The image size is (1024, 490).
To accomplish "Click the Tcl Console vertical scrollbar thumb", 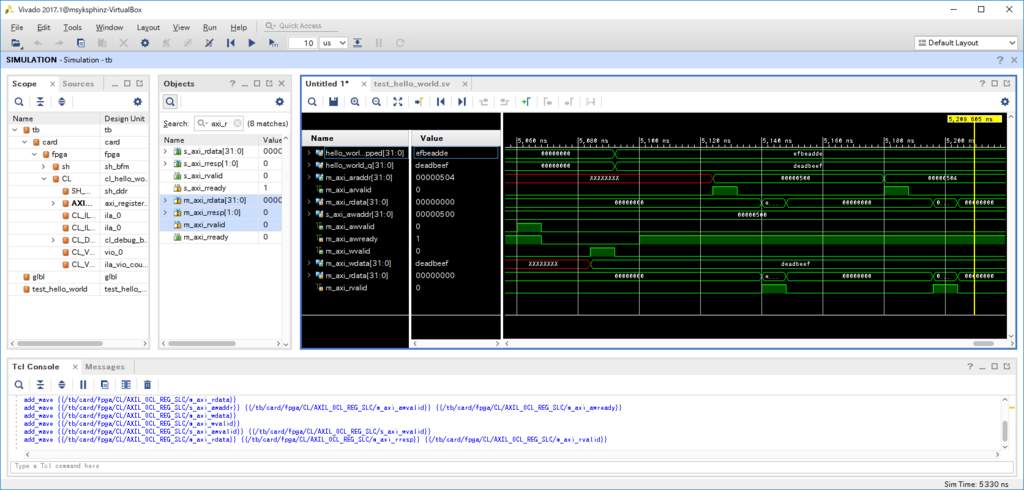I will [1005, 430].
